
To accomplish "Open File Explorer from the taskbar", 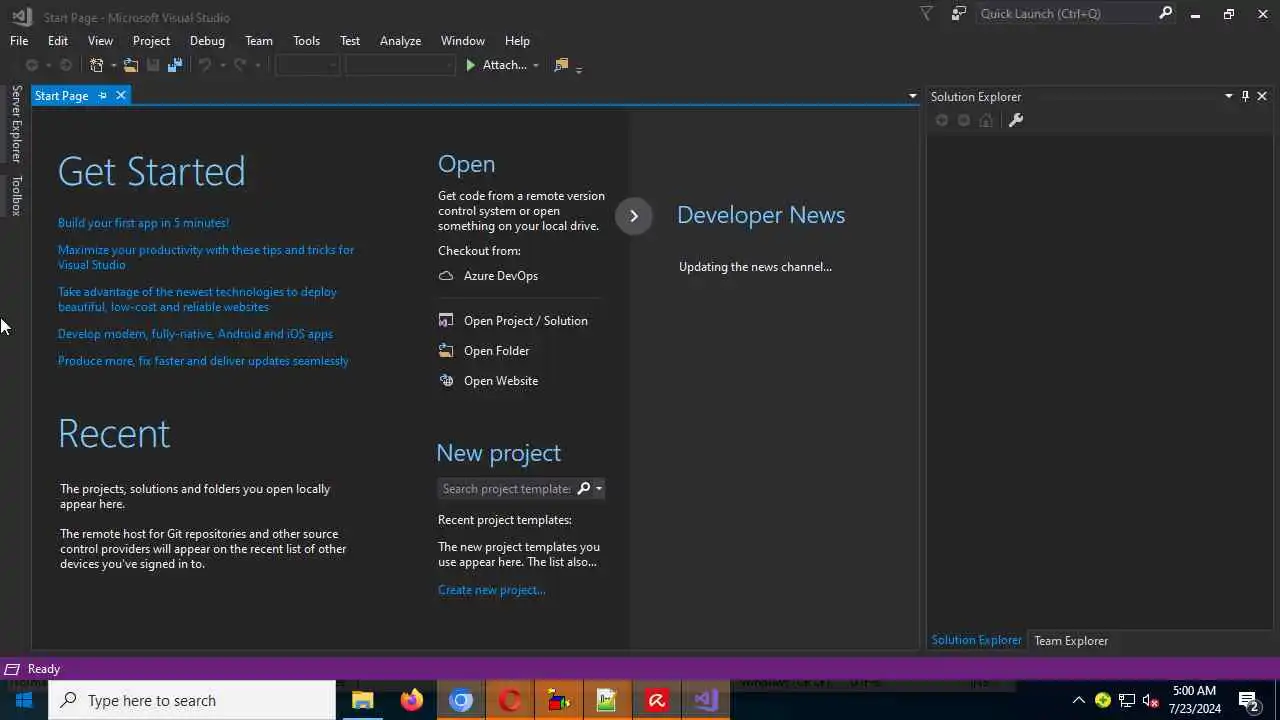I will (x=363, y=700).
